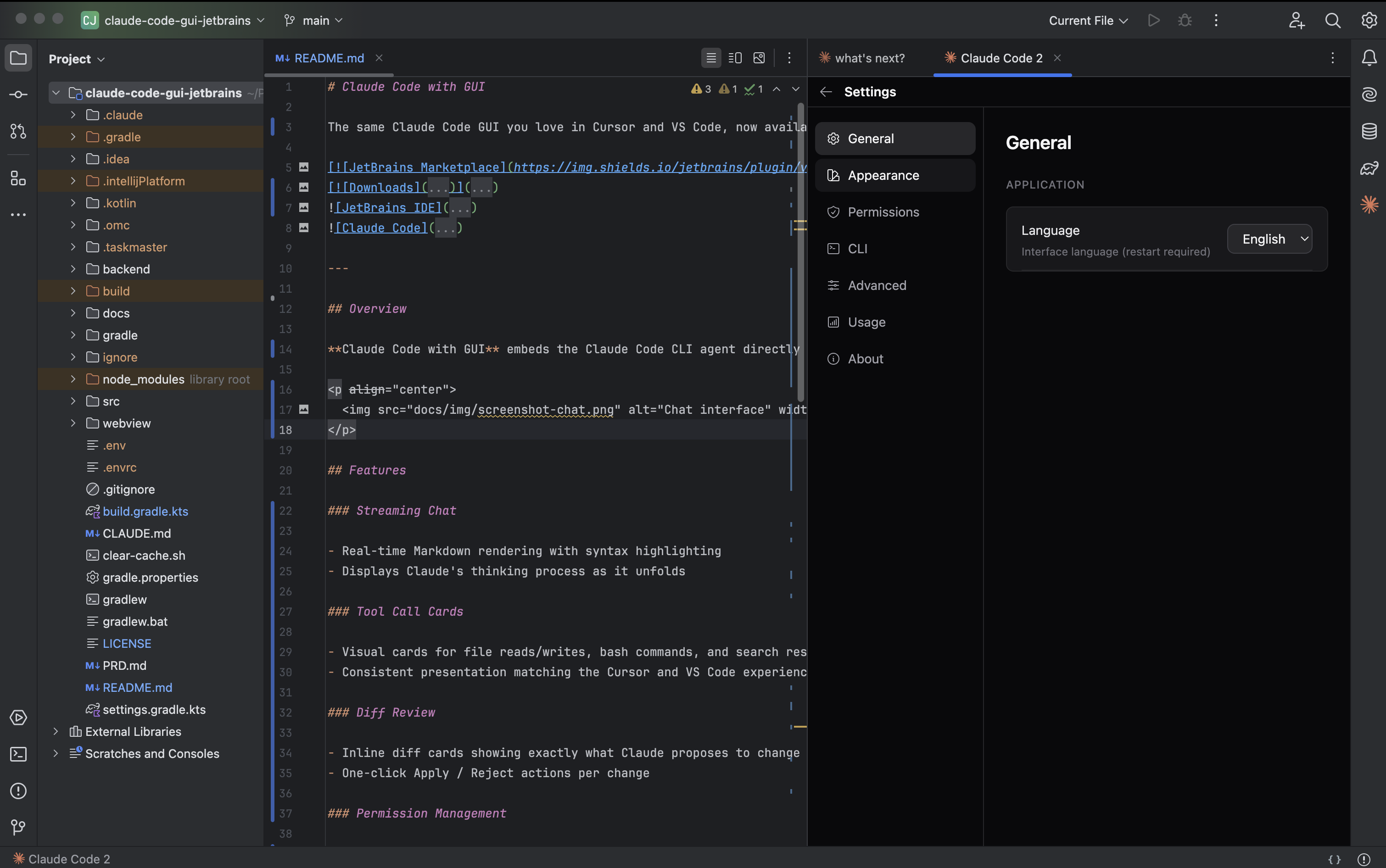Open the Notifications bell
Viewport: 1386px width, 868px height.
click(x=1369, y=58)
